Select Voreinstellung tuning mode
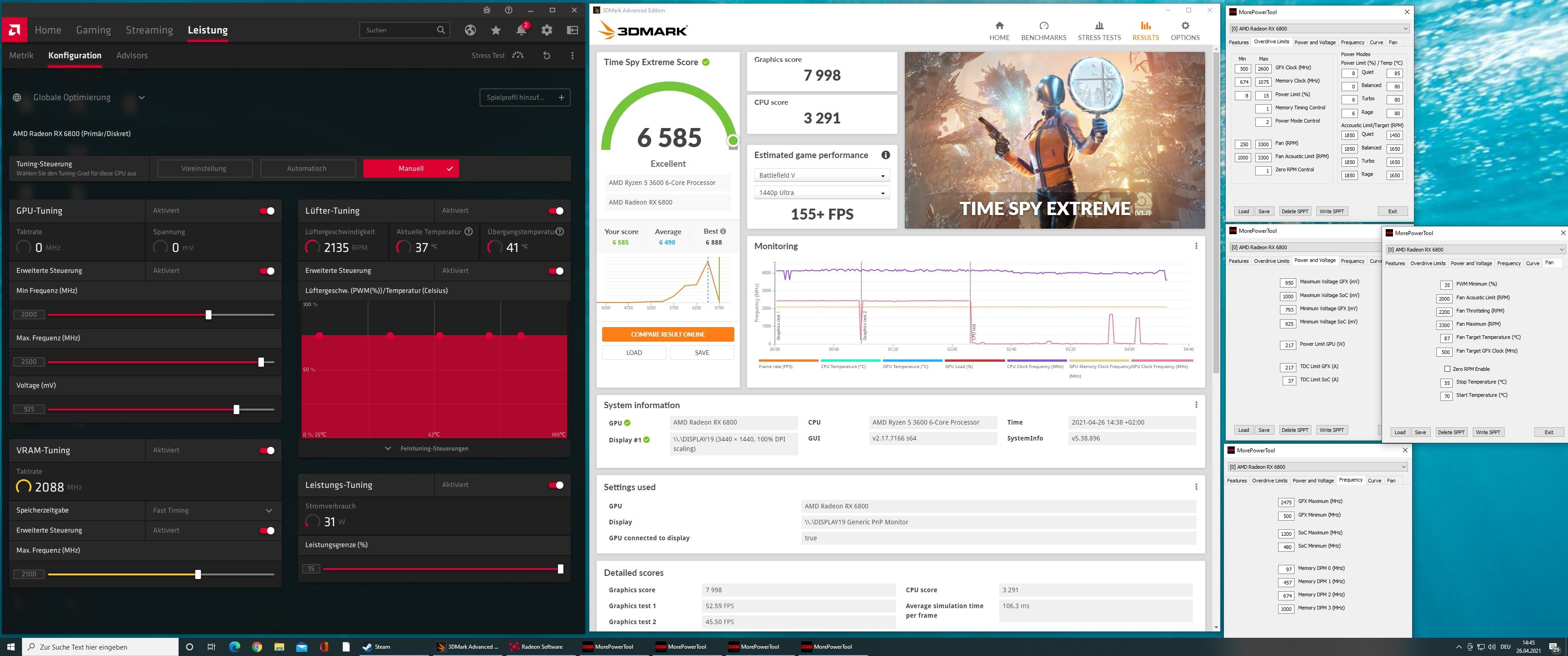Viewport: 1568px width, 656px height. coord(205,169)
